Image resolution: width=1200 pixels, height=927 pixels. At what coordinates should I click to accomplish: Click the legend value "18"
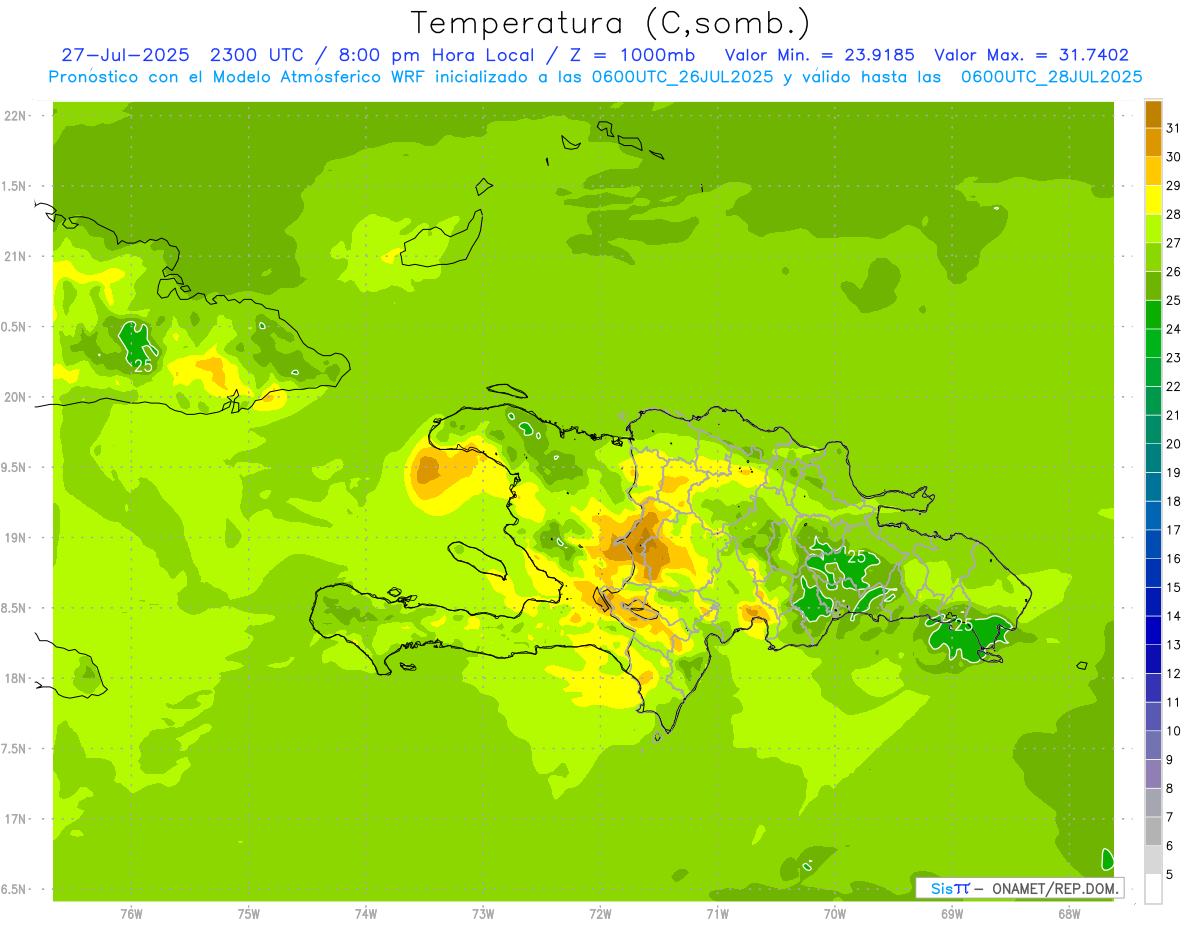coord(1173,501)
